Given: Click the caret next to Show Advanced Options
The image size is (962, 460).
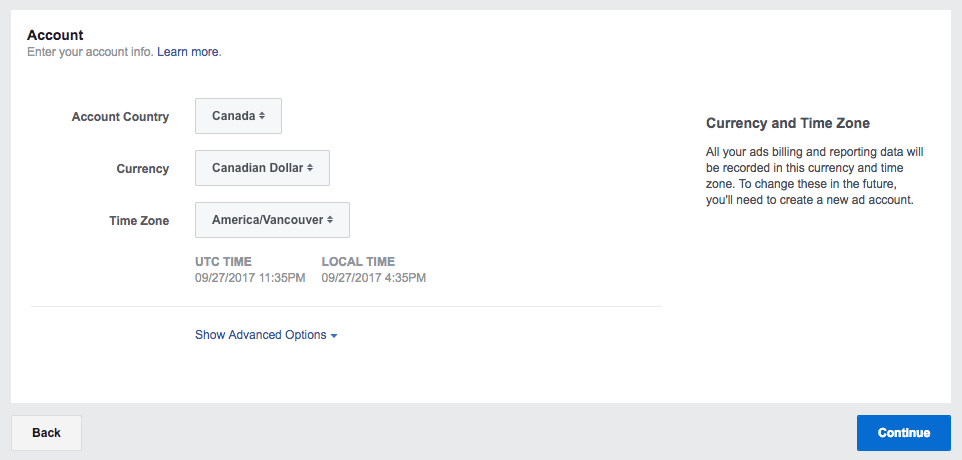Looking at the screenshot, I should pyautogui.click(x=334, y=336).
